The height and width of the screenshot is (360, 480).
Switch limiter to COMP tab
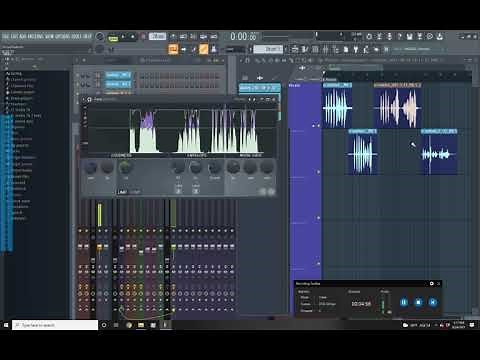135,192
